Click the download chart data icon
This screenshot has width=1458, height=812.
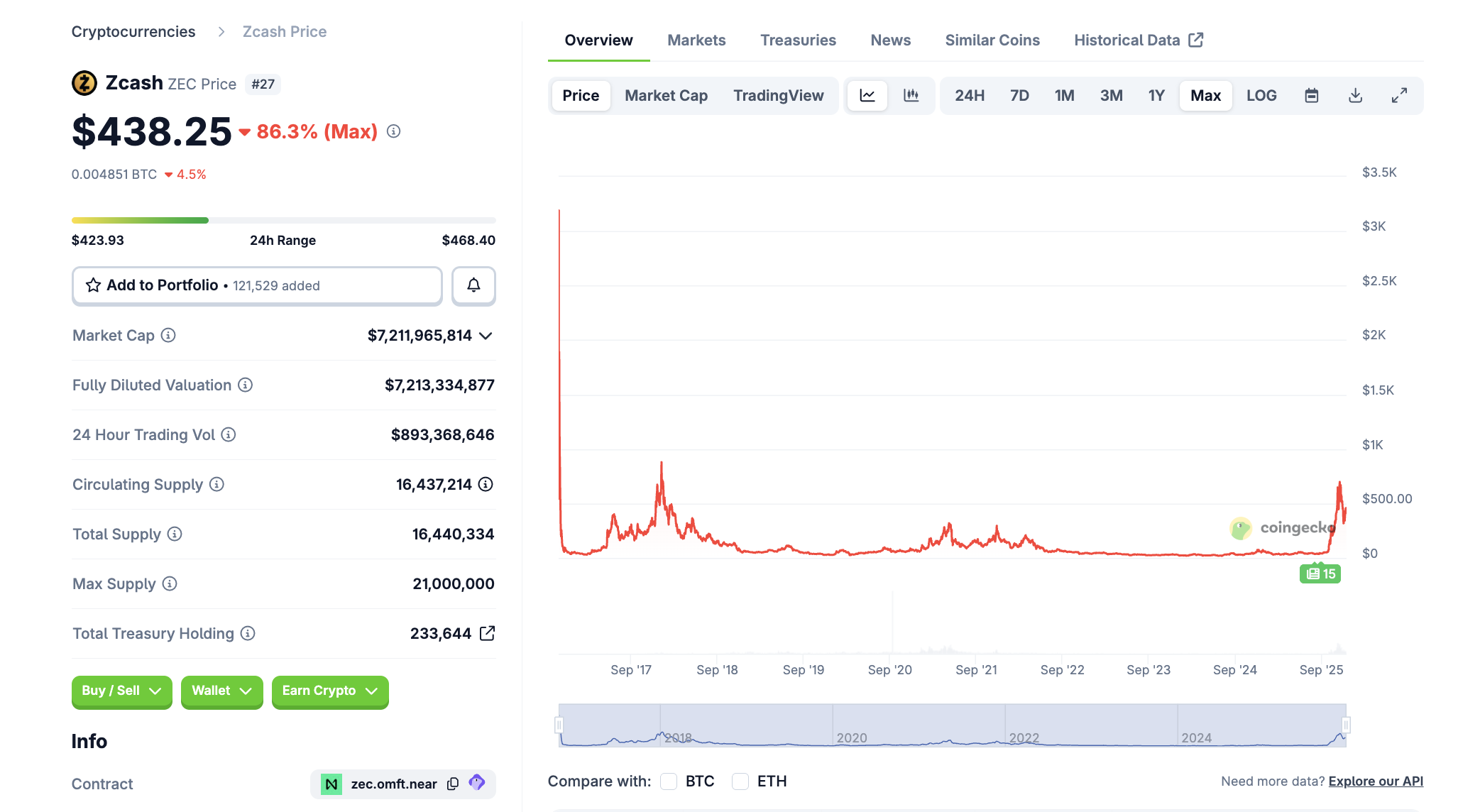(x=1355, y=95)
